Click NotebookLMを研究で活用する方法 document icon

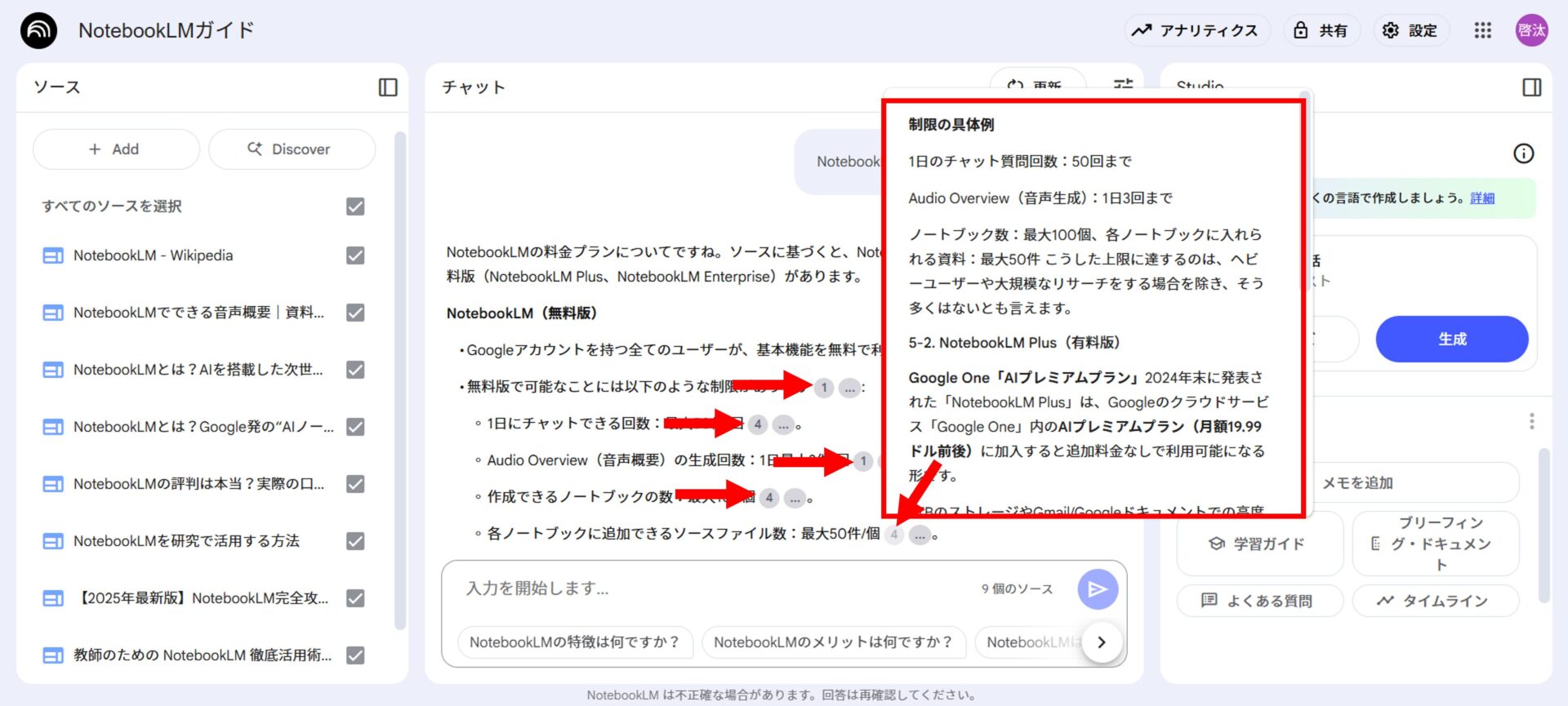[x=52, y=541]
